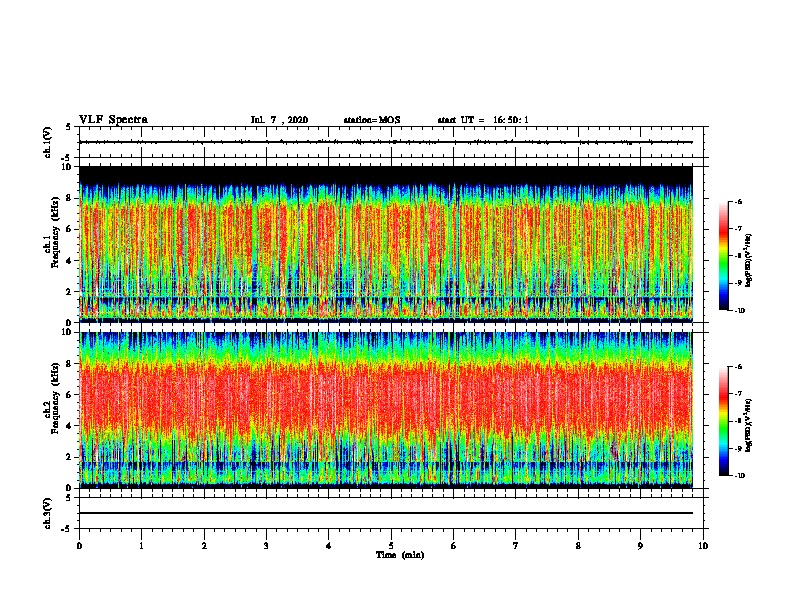
Task: Click the time axis tick label "6"
Action: [x=454, y=546]
